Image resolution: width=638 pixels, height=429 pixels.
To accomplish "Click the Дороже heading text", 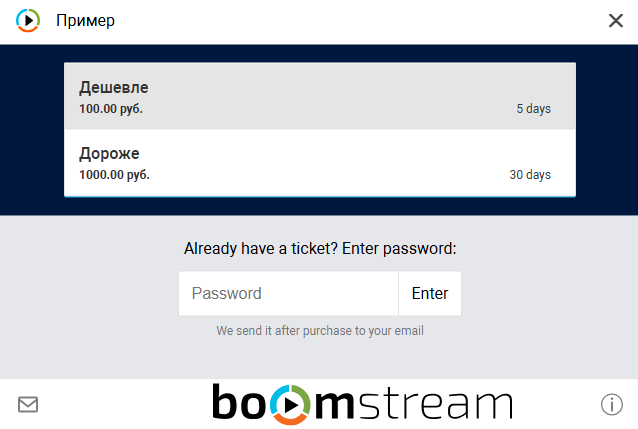I will point(109,153).
